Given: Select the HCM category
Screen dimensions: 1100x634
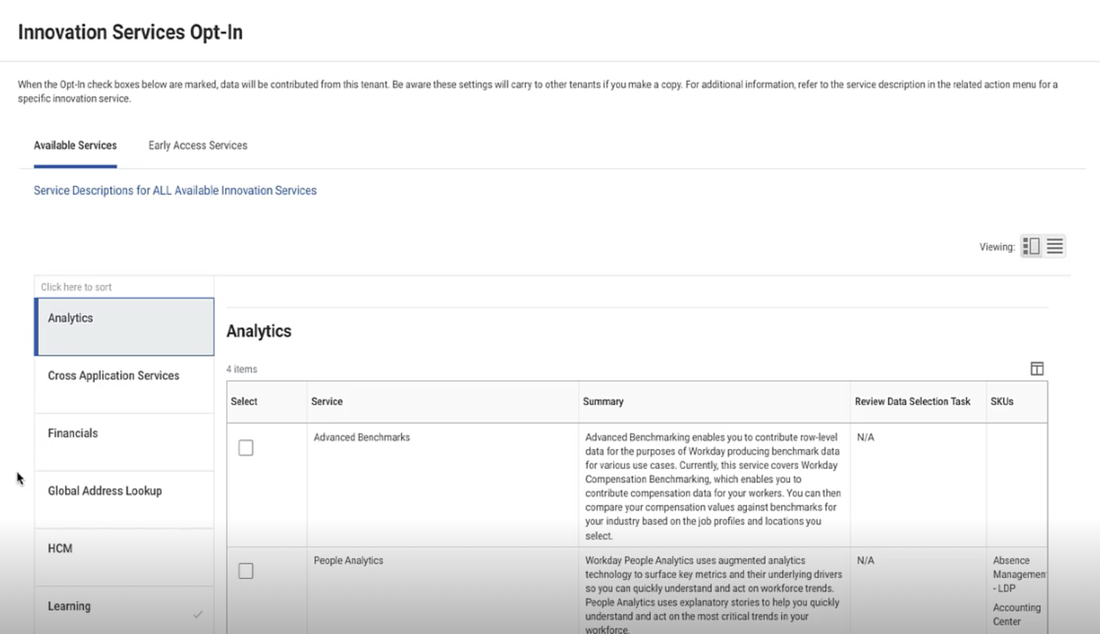Looking at the screenshot, I should (x=124, y=557).
